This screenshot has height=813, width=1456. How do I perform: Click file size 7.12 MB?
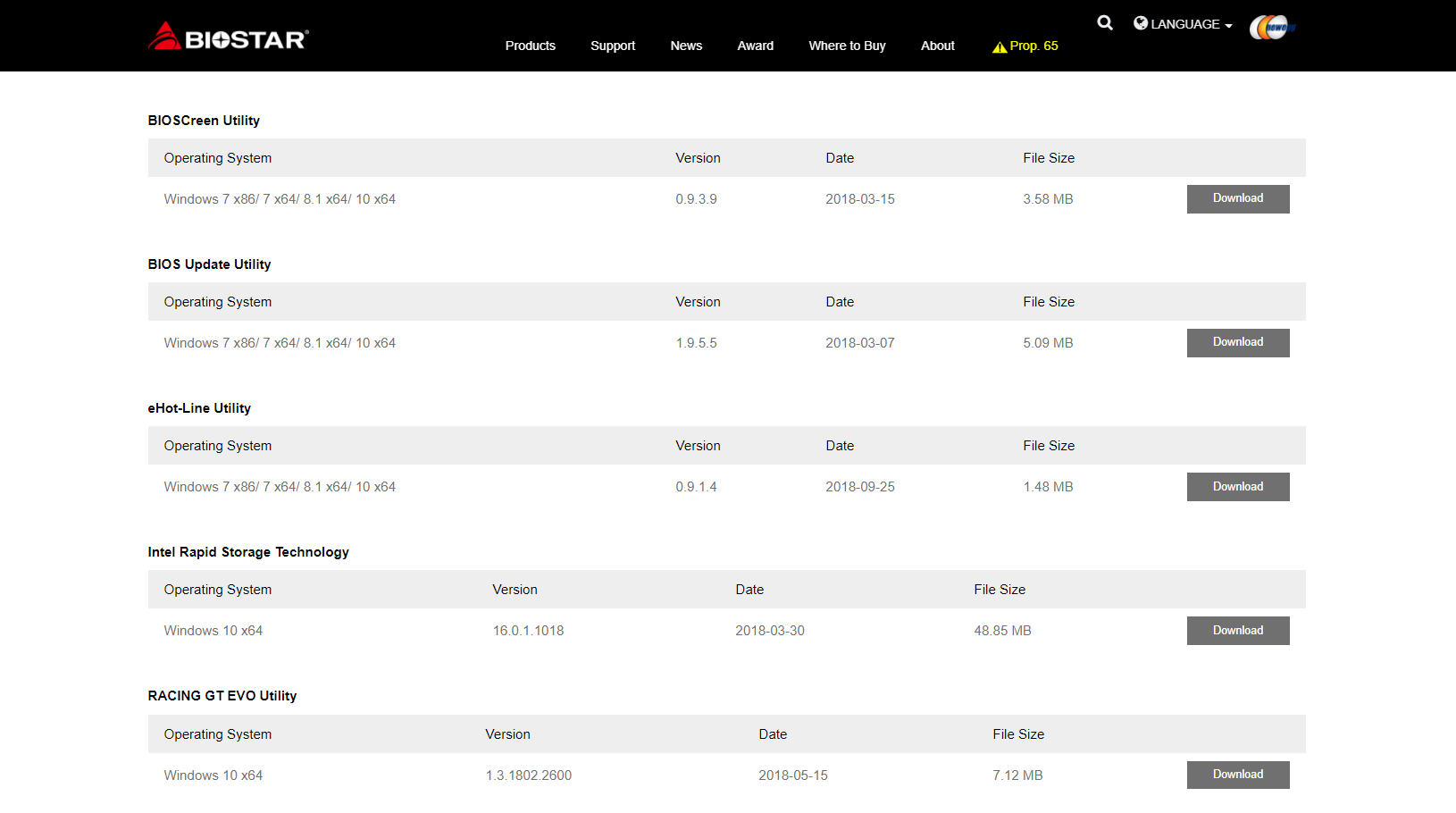coord(1017,775)
